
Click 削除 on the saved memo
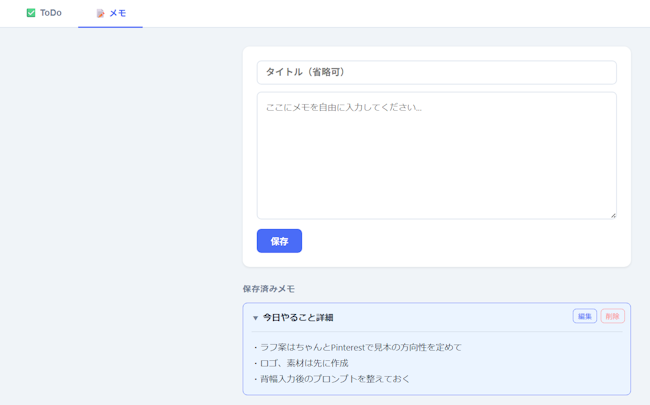pos(612,316)
